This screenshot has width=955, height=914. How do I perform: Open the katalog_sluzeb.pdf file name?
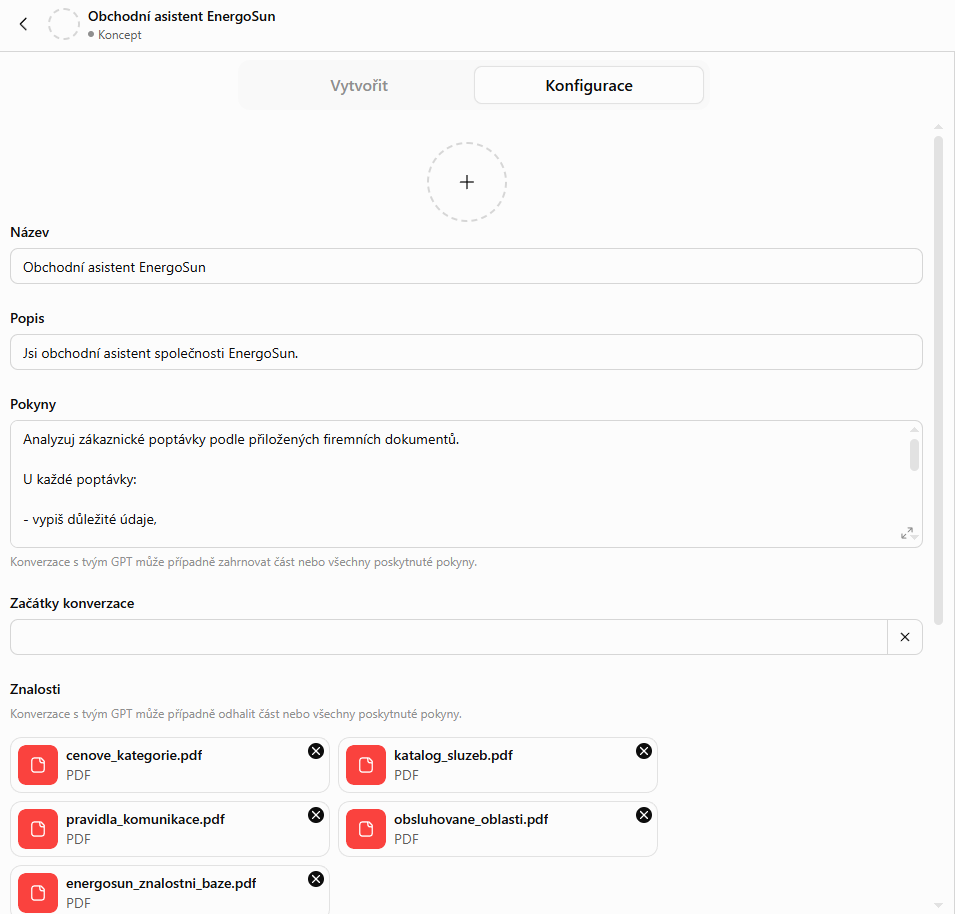click(453, 756)
